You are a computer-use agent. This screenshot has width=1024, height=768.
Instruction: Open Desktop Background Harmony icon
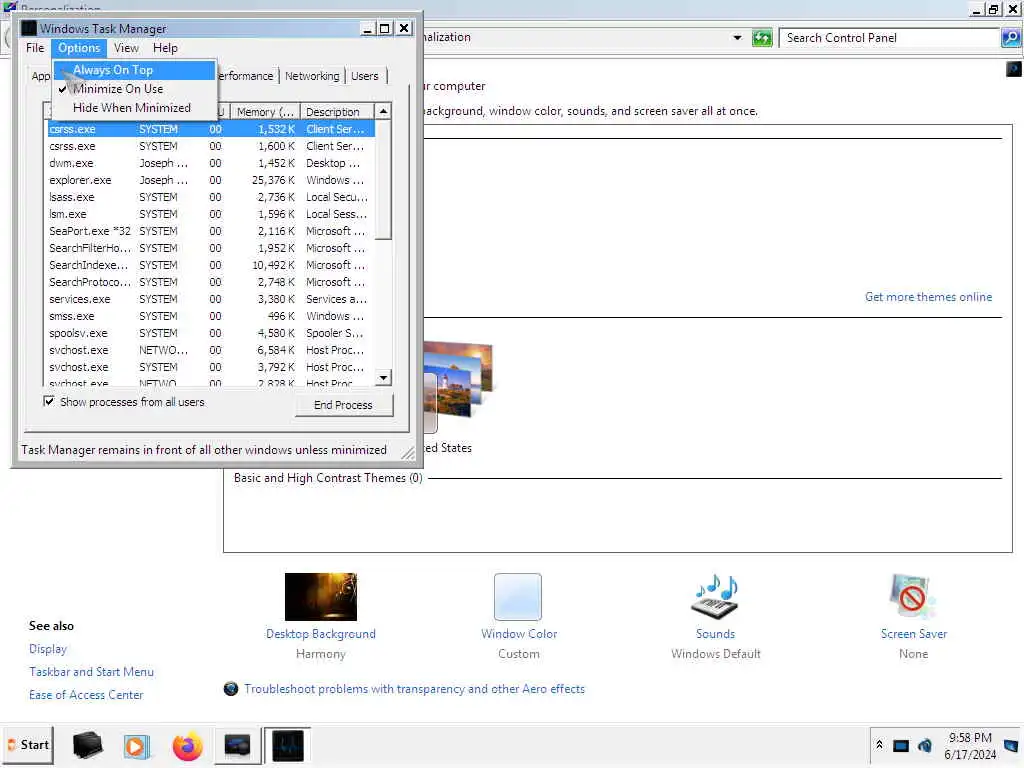click(321, 597)
